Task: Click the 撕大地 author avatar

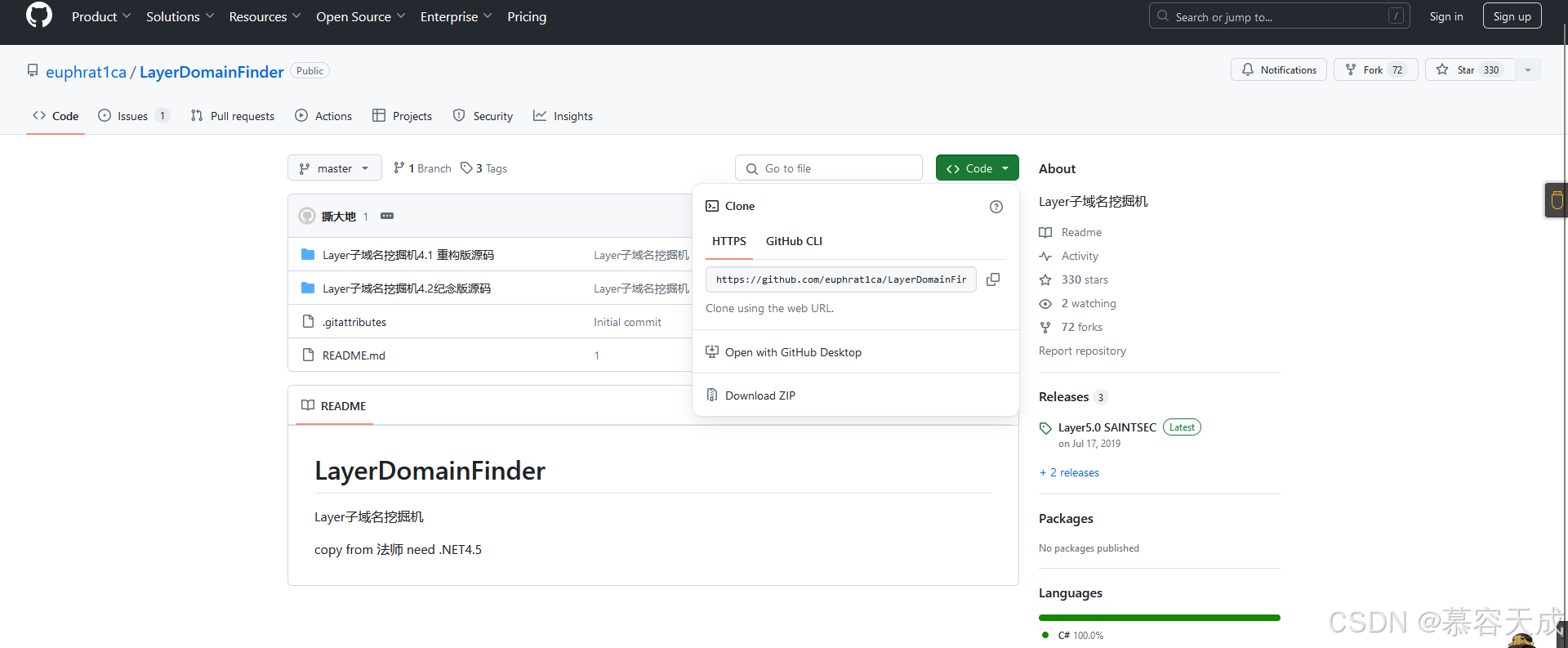Action: click(x=307, y=216)
